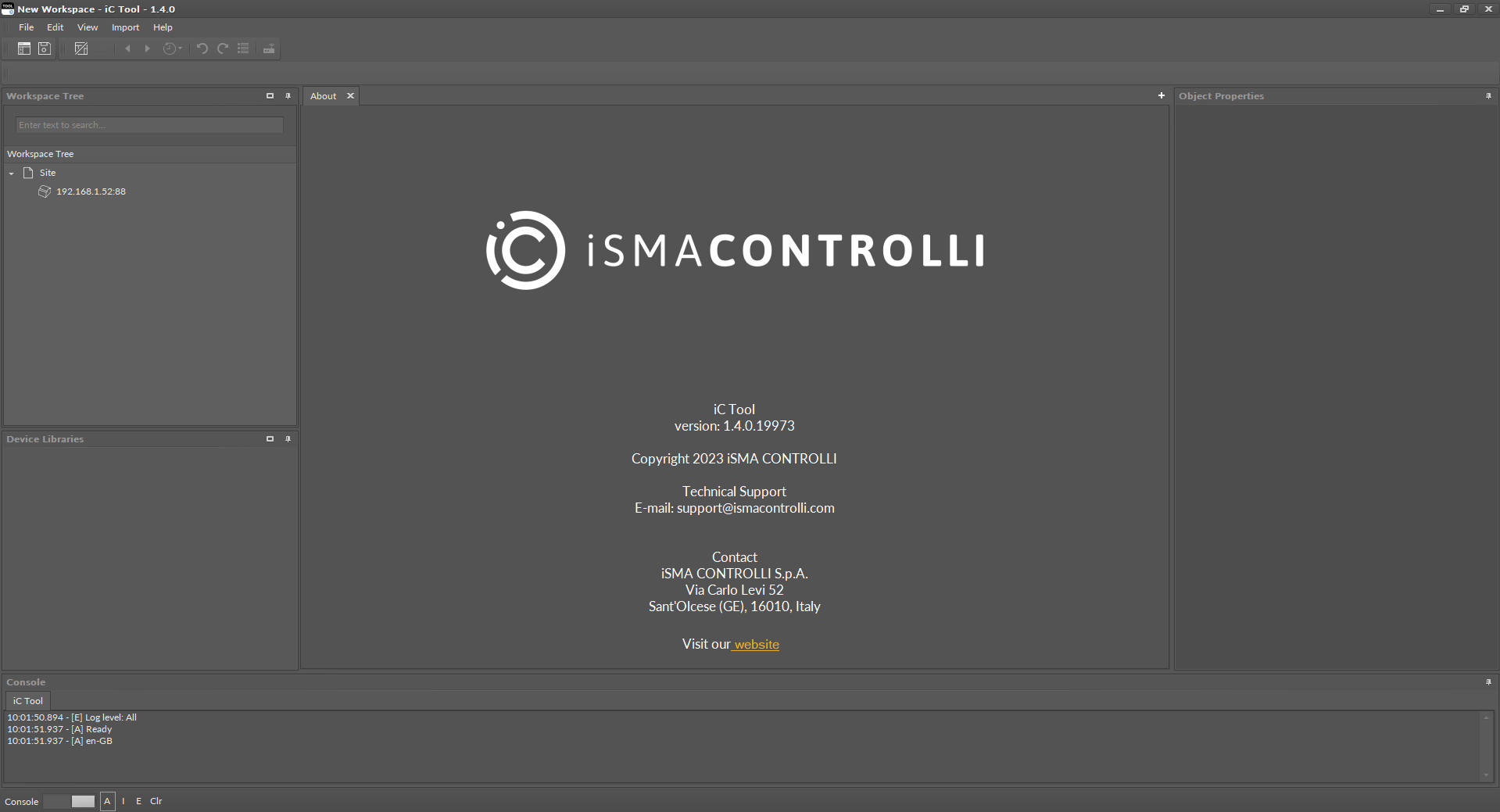Add a new tab with plus button
This screenshot has height=812, width=1500.
click(1161, 95)
